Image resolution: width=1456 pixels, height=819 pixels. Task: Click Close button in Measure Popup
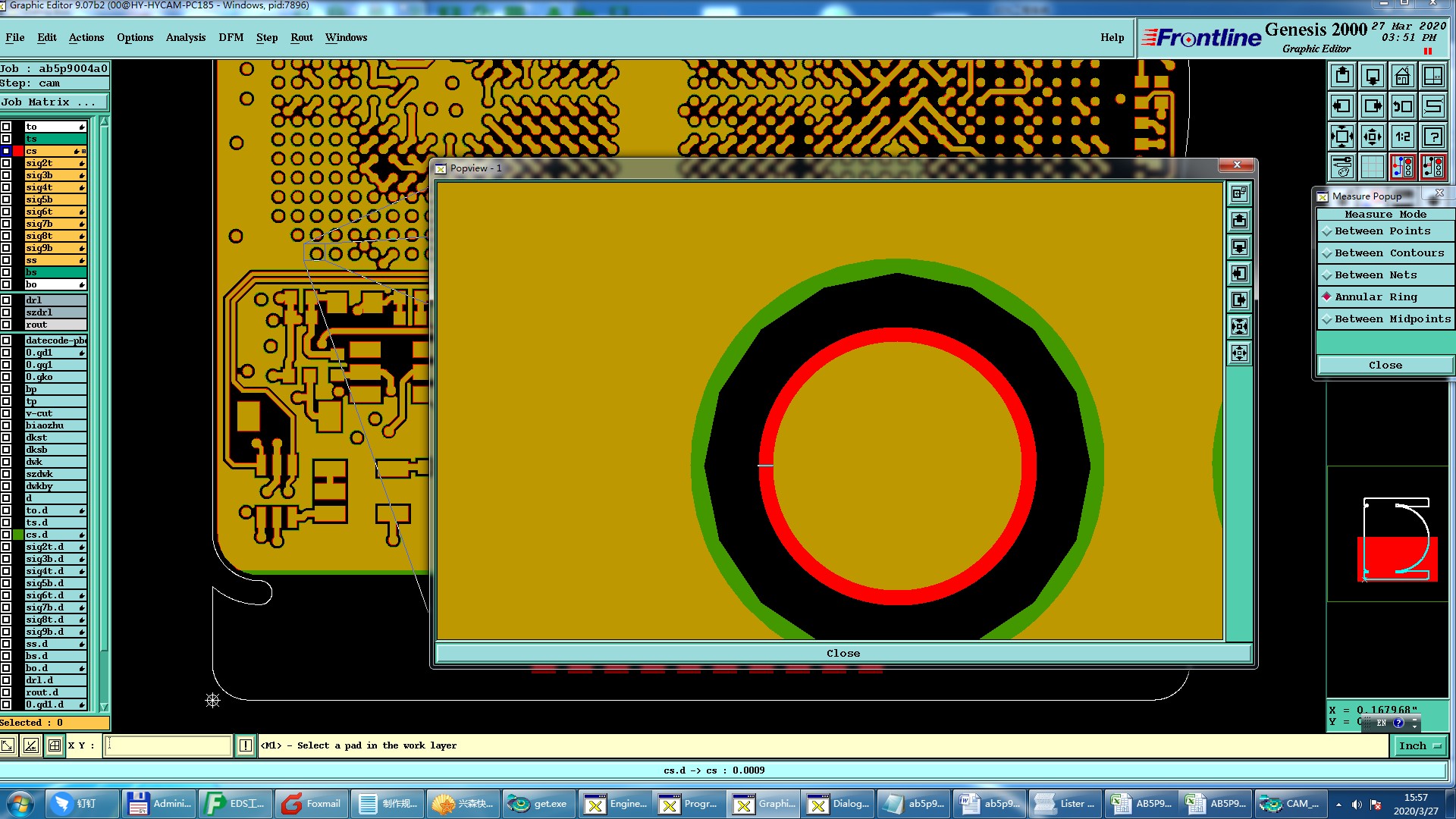tap(1385, 366)
